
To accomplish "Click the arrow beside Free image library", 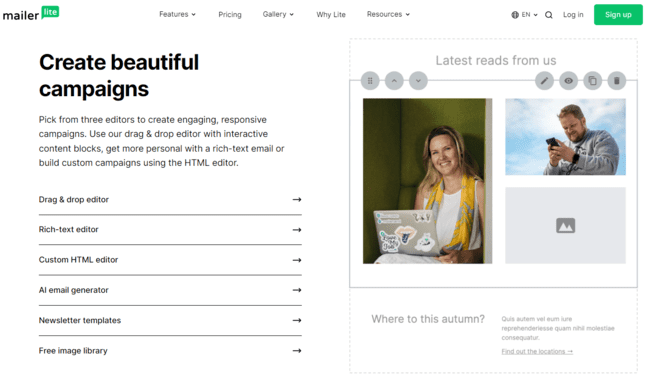I will [x=297, y=350].
